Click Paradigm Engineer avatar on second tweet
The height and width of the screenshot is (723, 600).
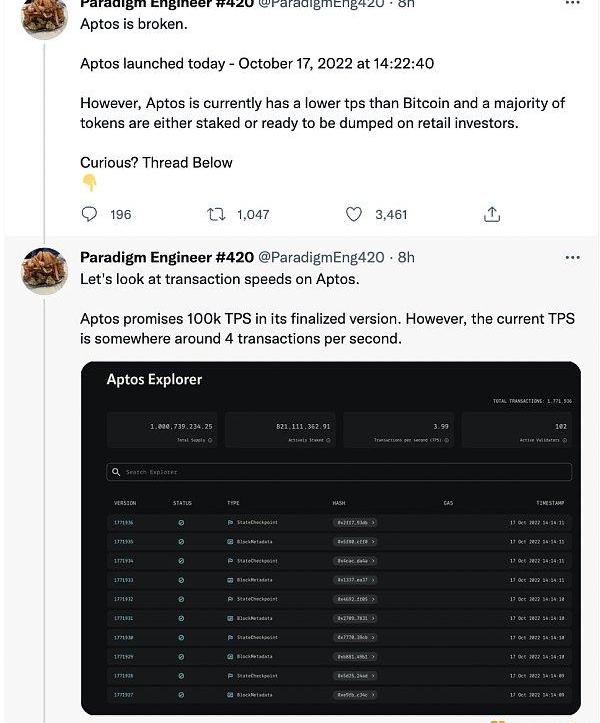click(x=45, y=271)
